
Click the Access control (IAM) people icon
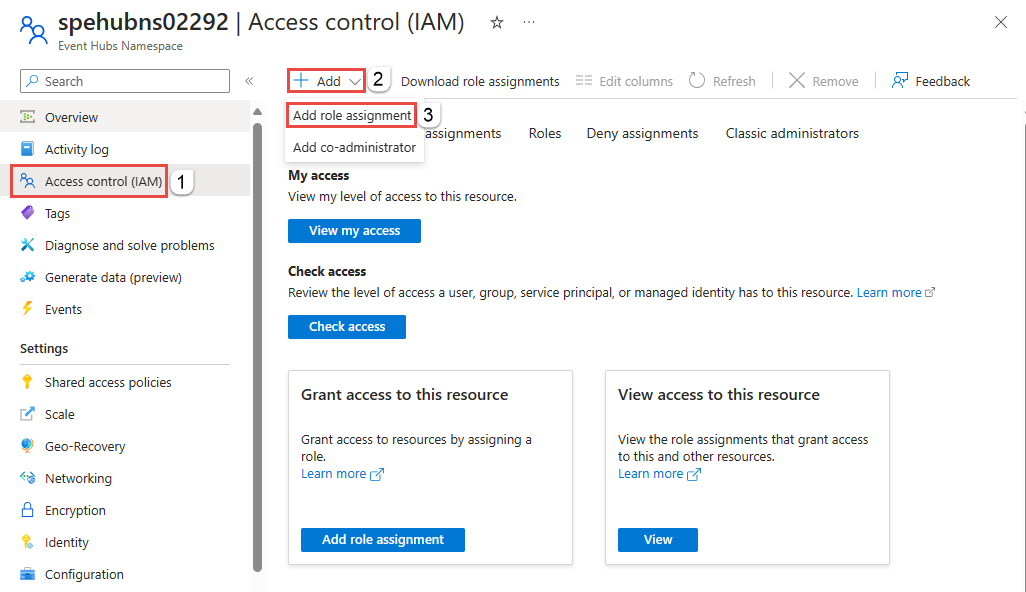[27, 181]
